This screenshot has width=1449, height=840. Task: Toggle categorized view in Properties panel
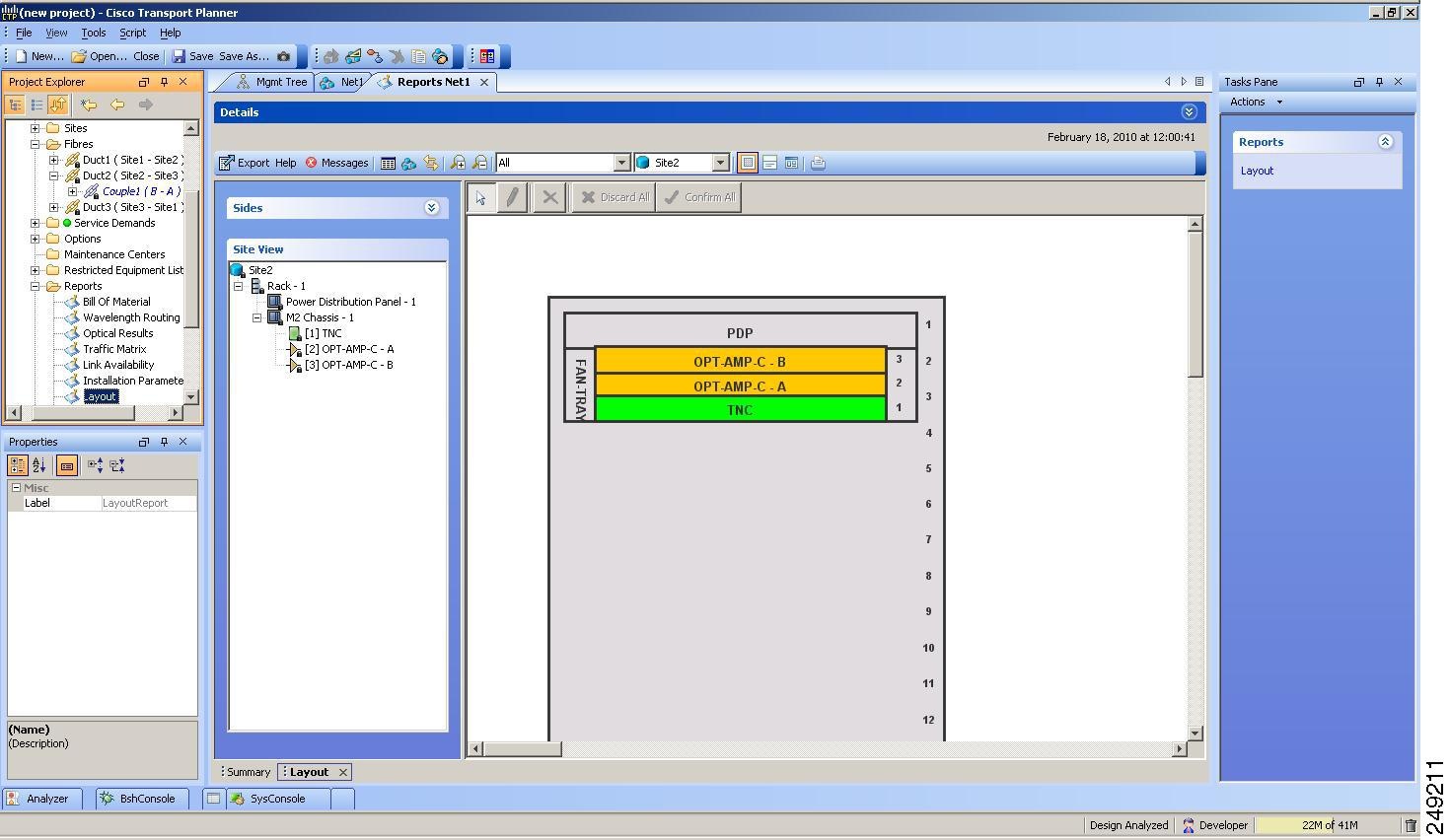click(18, 465)
